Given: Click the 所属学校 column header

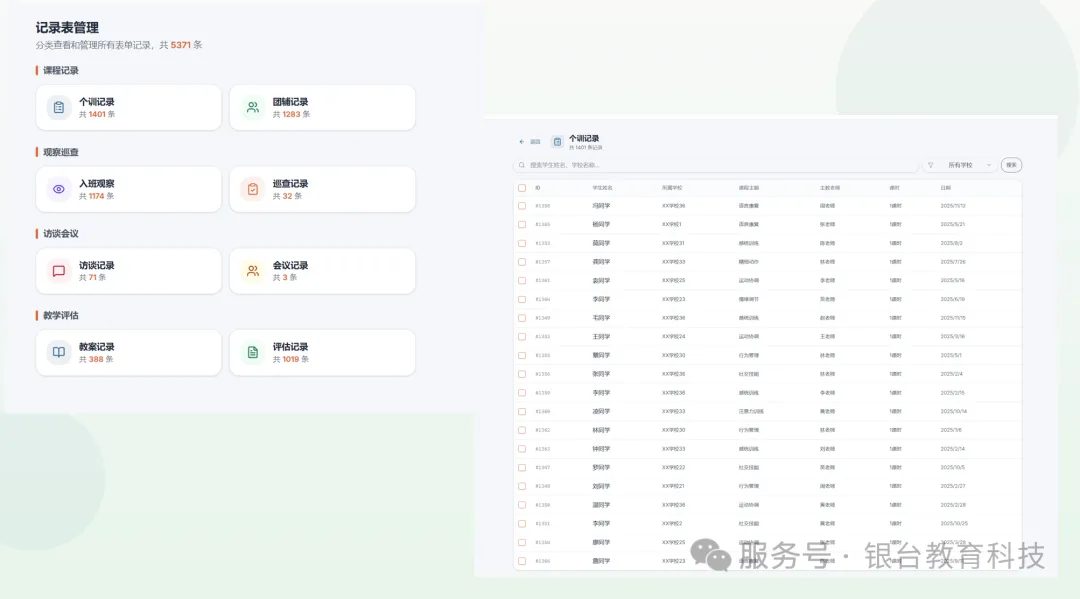Looking at the screenshot, I should click(x=672, y=188).
